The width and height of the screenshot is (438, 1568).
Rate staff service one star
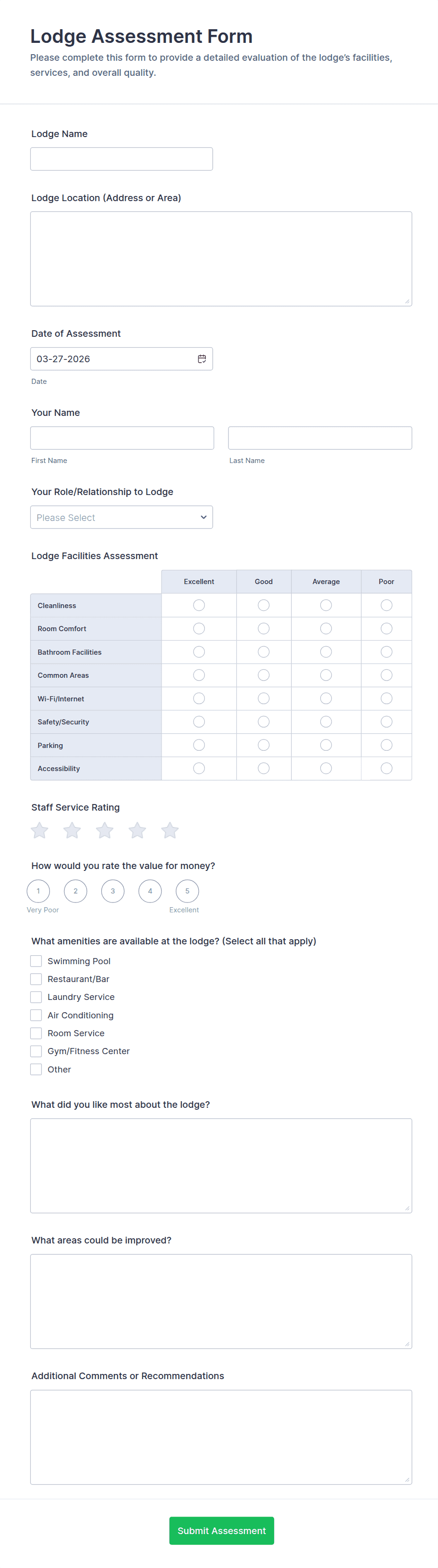(40, 830)
